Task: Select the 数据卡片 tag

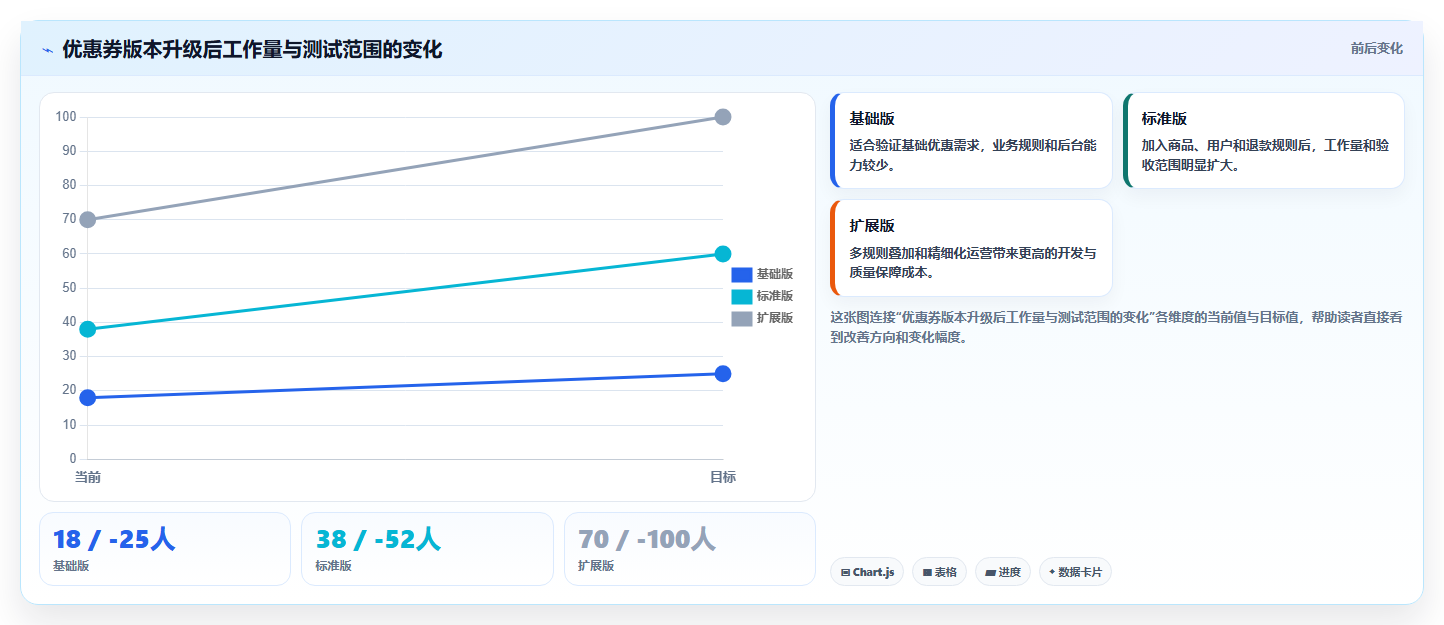Action: click(1075, 572)
